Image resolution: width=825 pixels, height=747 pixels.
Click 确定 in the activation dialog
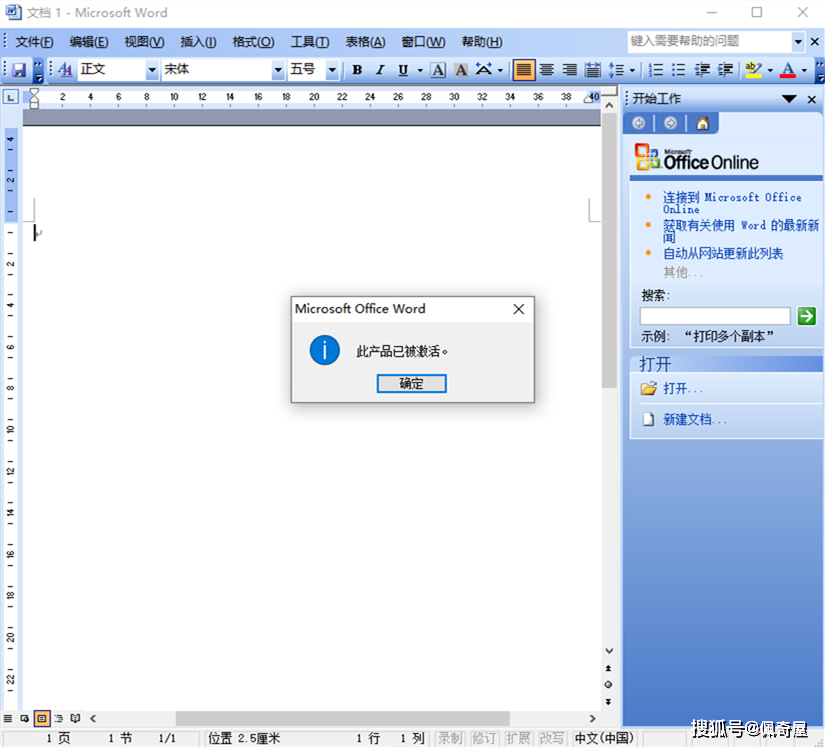[x=411, y=383]
